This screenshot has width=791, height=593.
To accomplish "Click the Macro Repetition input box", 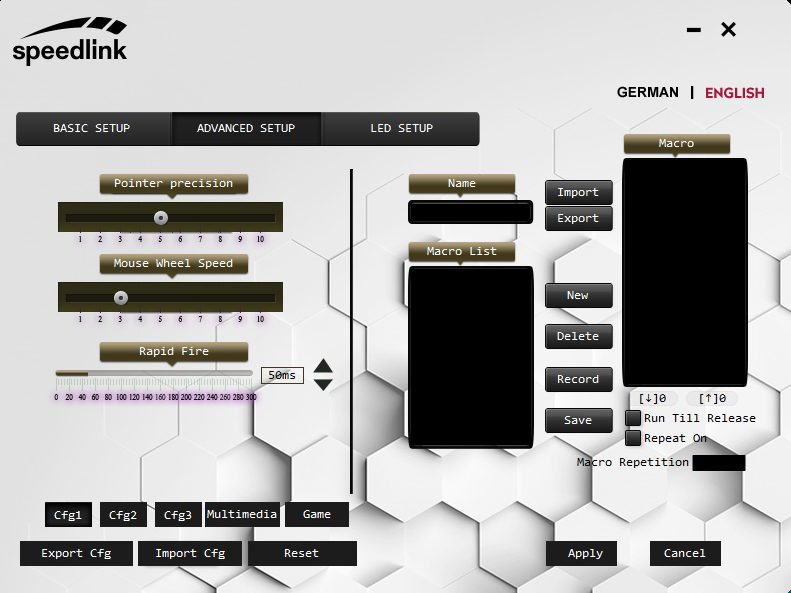I will (x=718, y=463).
